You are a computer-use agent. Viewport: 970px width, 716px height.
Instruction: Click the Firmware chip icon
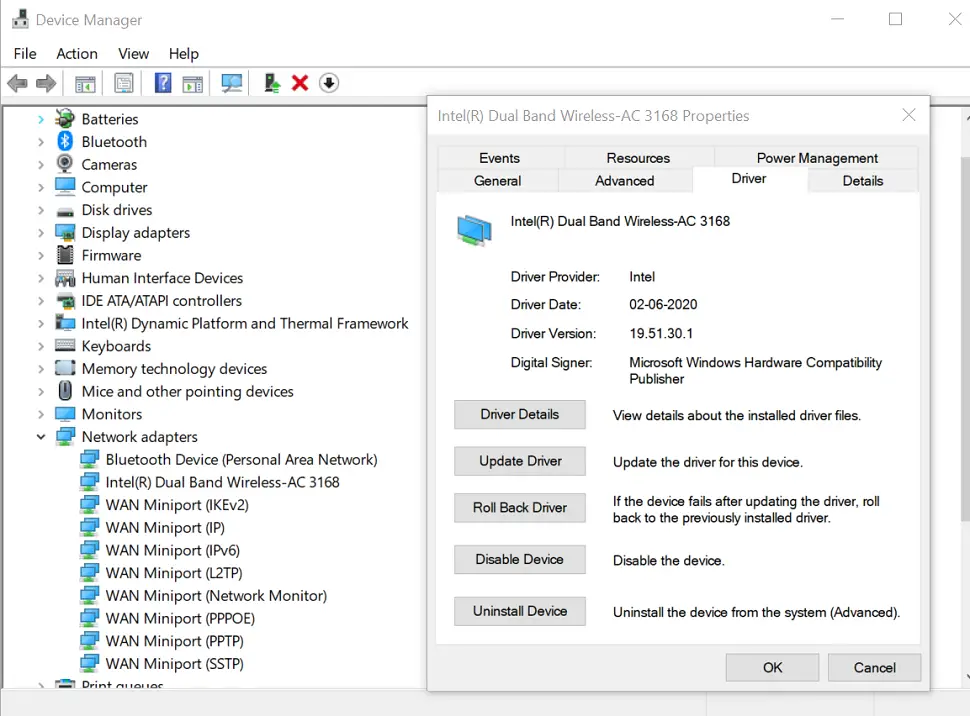[65, 255]
